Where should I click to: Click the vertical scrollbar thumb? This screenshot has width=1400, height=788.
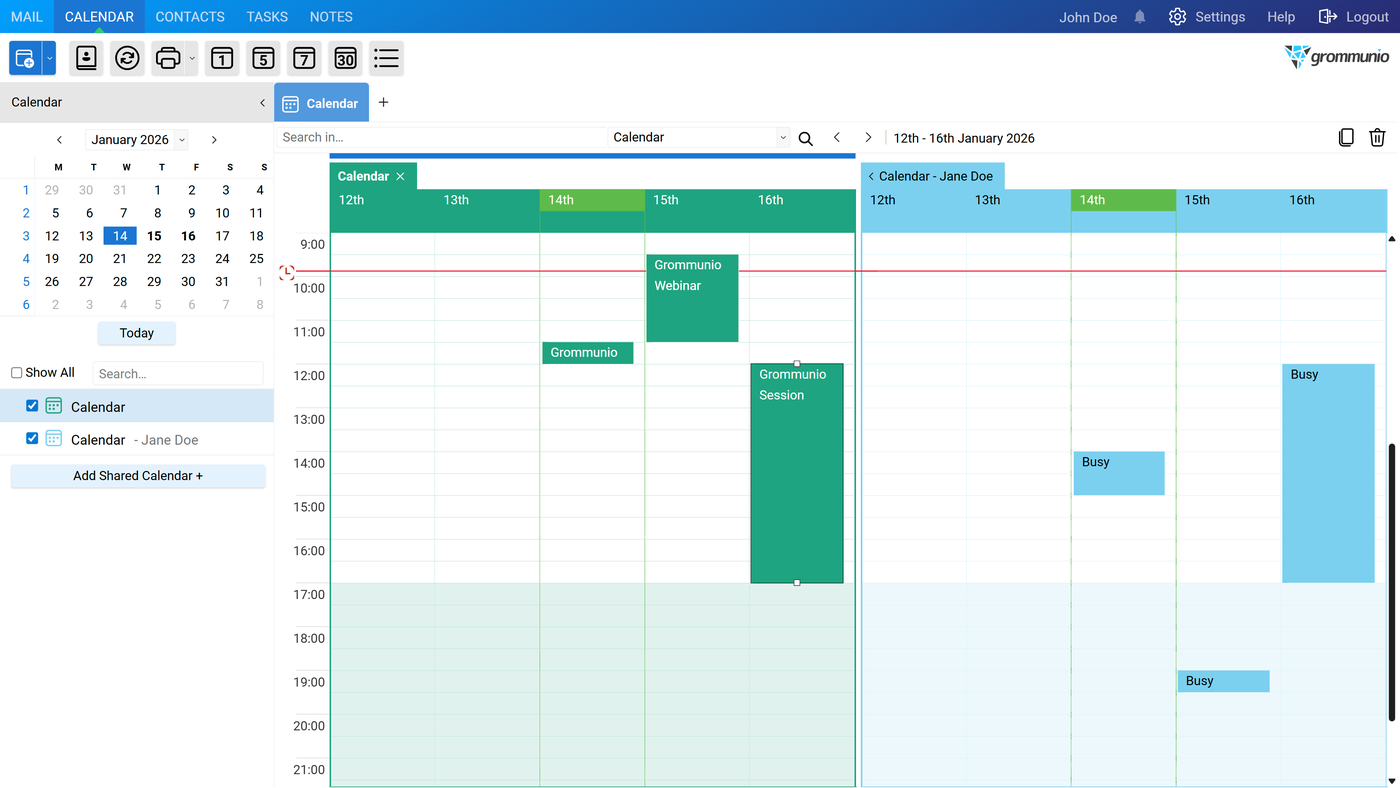point(1392,582)
